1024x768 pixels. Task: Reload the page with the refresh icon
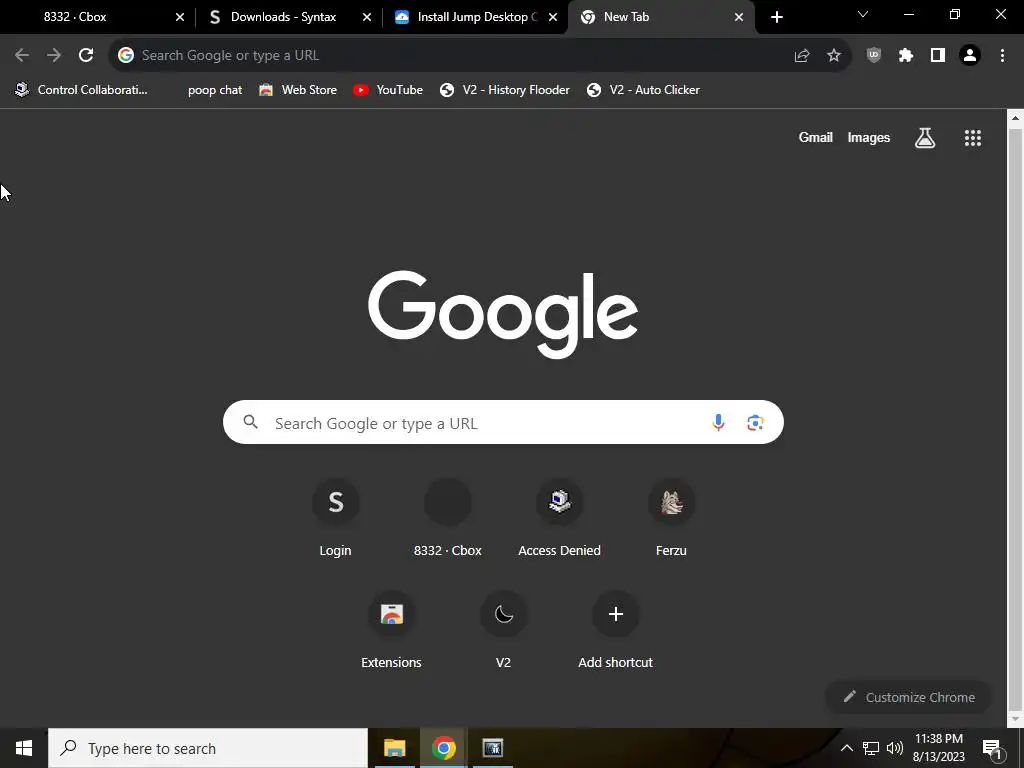coord(86,56)
